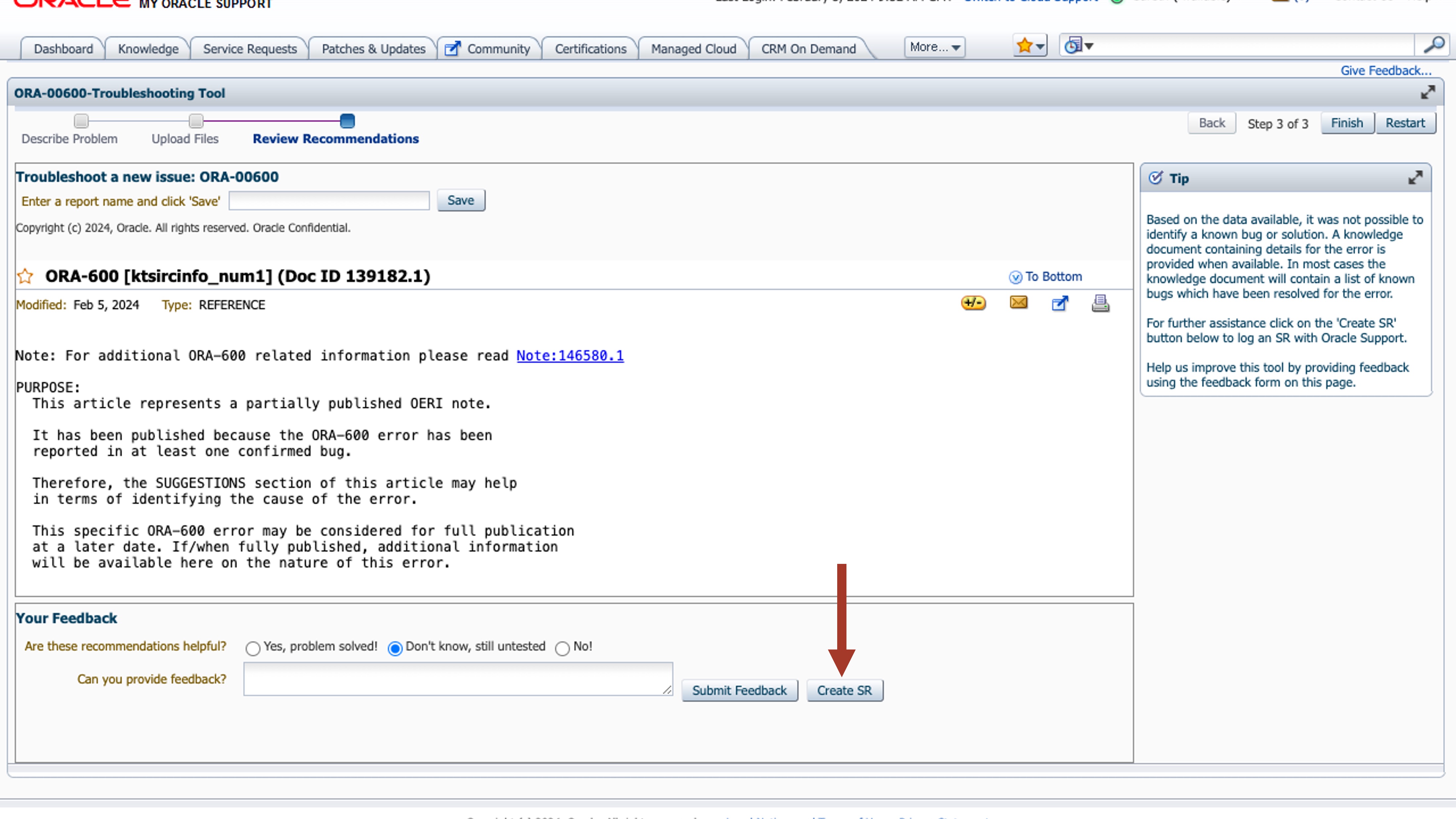
Task: Maximize the Tip panel
Action: (1415, 178)
